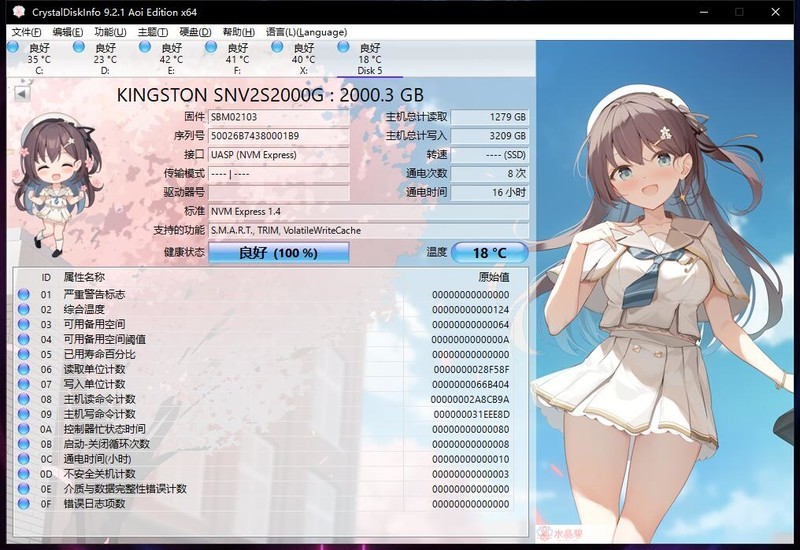Select the D: drive status orb
The width and height of the screenshot is (800, 550).
point(79,47)
